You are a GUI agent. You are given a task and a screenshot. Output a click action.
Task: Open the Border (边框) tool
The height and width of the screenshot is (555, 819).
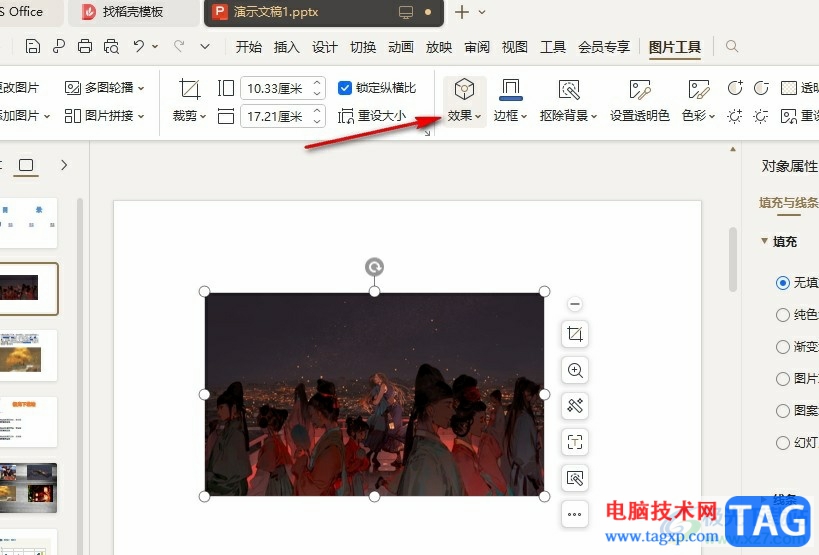pyautogui.click(x=511, y=101)
